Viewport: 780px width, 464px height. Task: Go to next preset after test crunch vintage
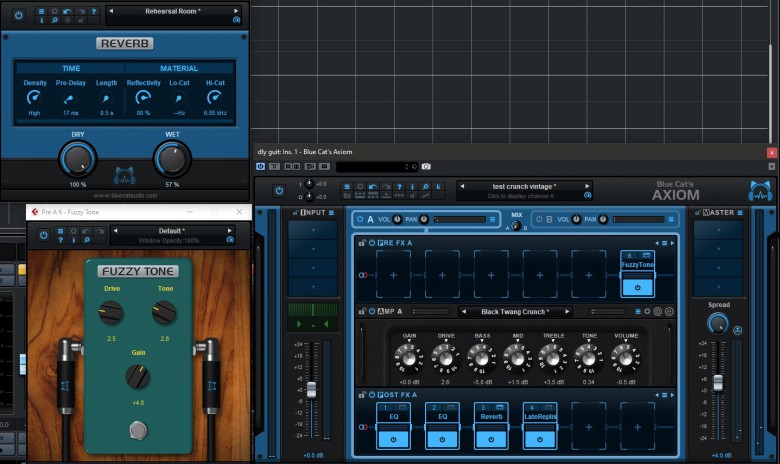[587, 186]
